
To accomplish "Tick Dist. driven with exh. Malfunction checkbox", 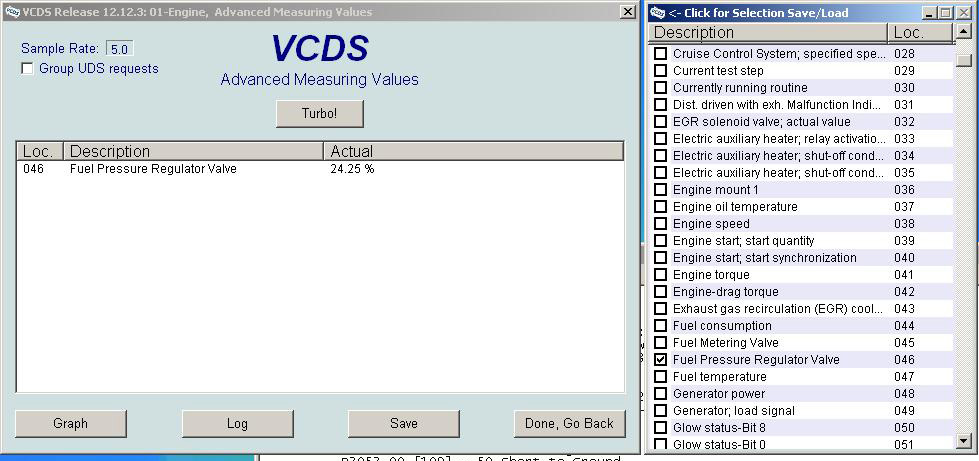I will [660, 105].
